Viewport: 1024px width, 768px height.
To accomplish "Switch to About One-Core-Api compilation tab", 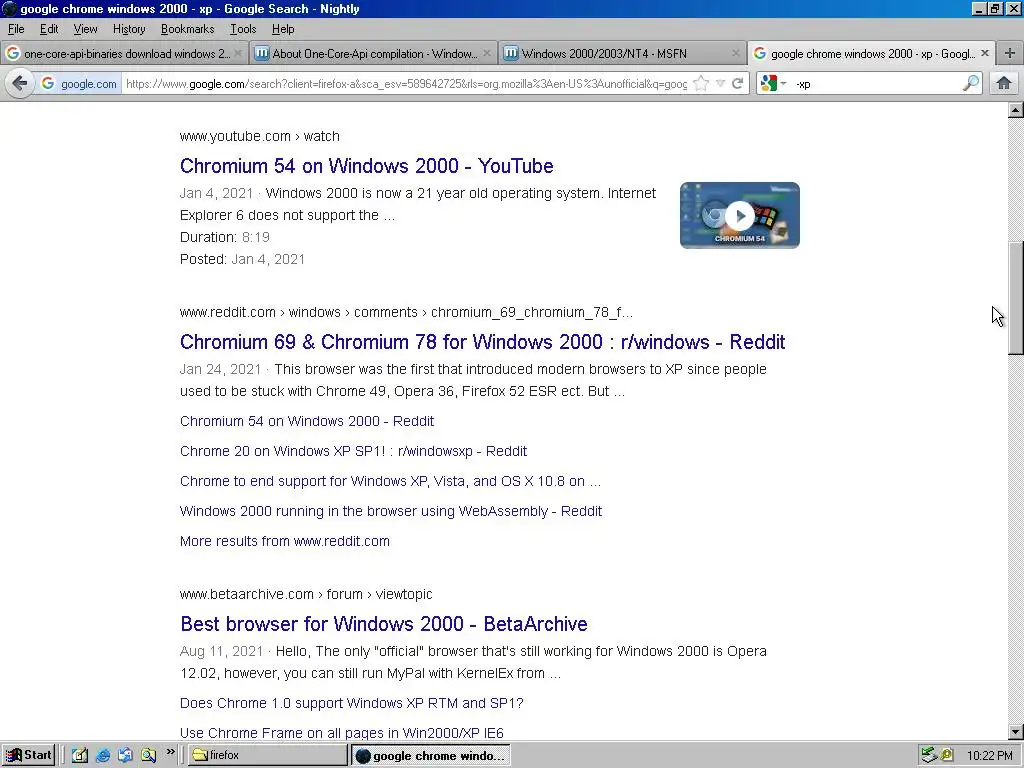I will point(374,54).
